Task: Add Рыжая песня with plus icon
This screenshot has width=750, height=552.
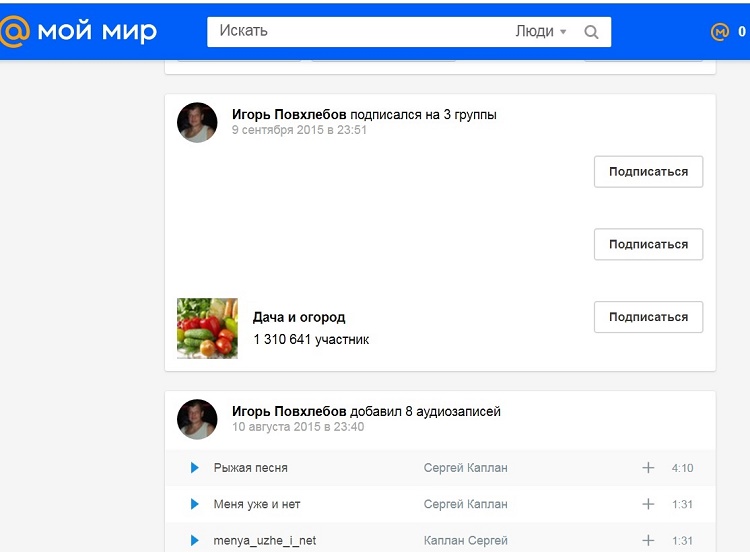Action: click(648, 468)
